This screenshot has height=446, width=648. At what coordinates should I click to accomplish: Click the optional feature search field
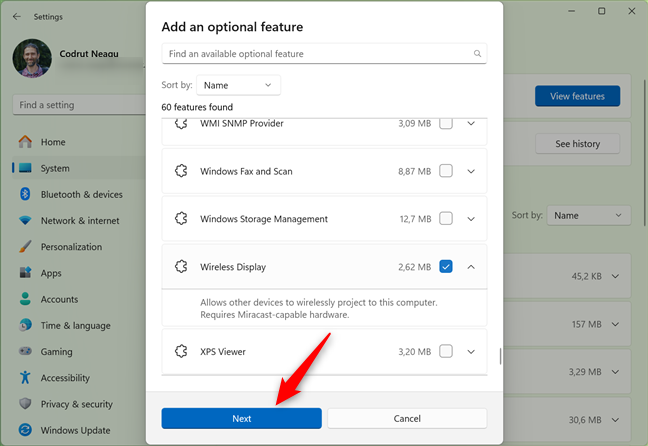pyautogui.click(x=324, y=53)
